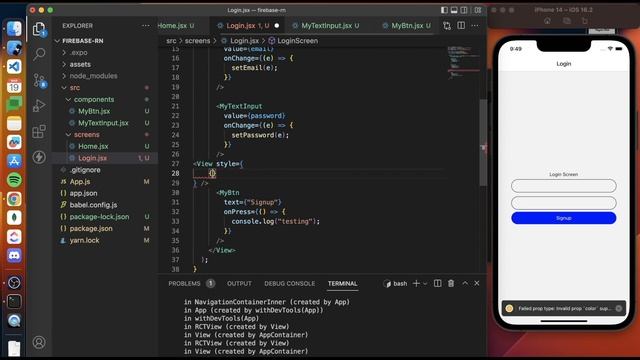640x360 pixels.
Task: Open package-lock.json file
Action: [99, 217]
